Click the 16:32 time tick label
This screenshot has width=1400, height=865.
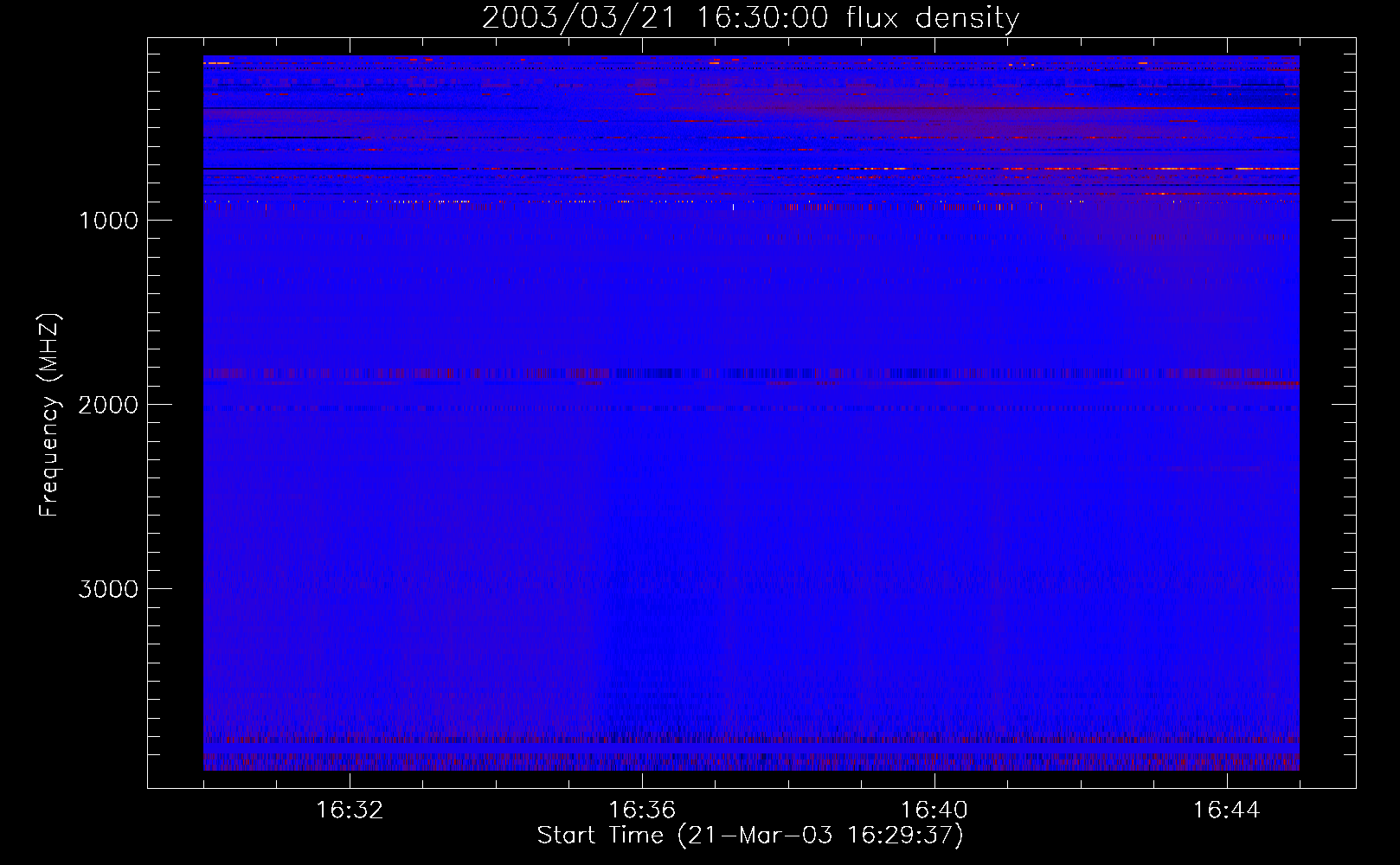click(350, 811)
